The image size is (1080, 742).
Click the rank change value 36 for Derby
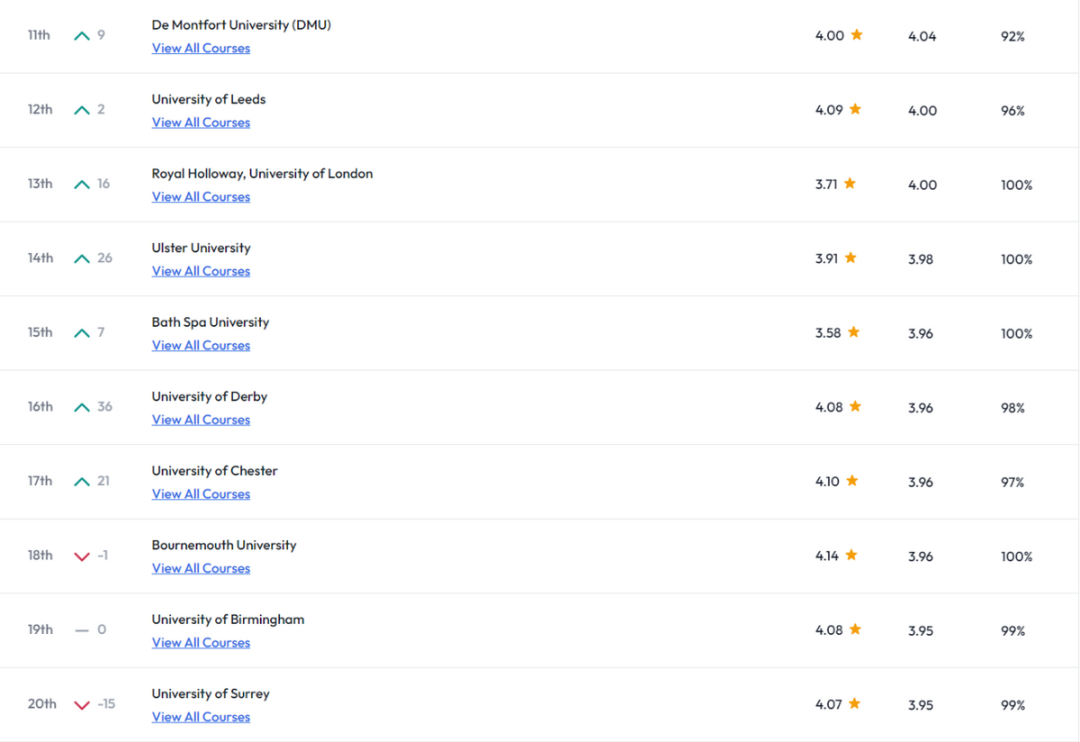(x=105, y=407)
